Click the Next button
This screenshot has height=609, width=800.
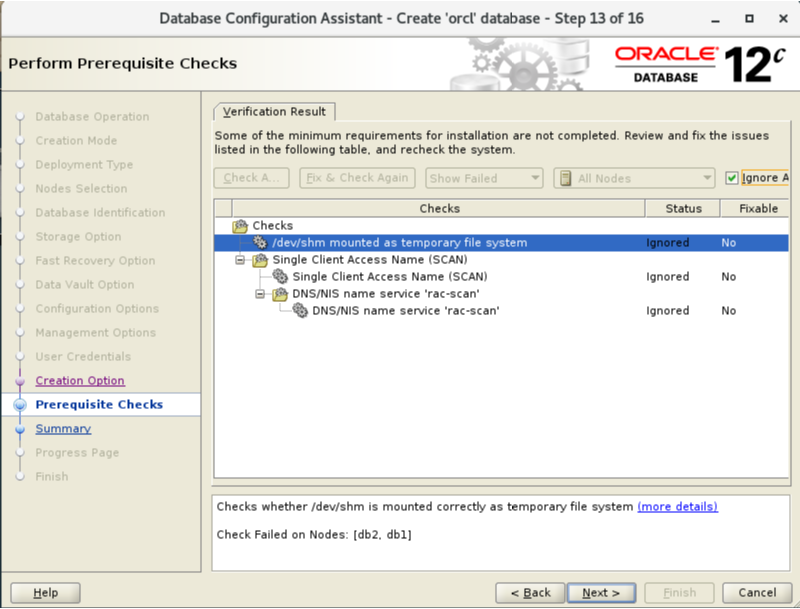click(x=601, y=593)
